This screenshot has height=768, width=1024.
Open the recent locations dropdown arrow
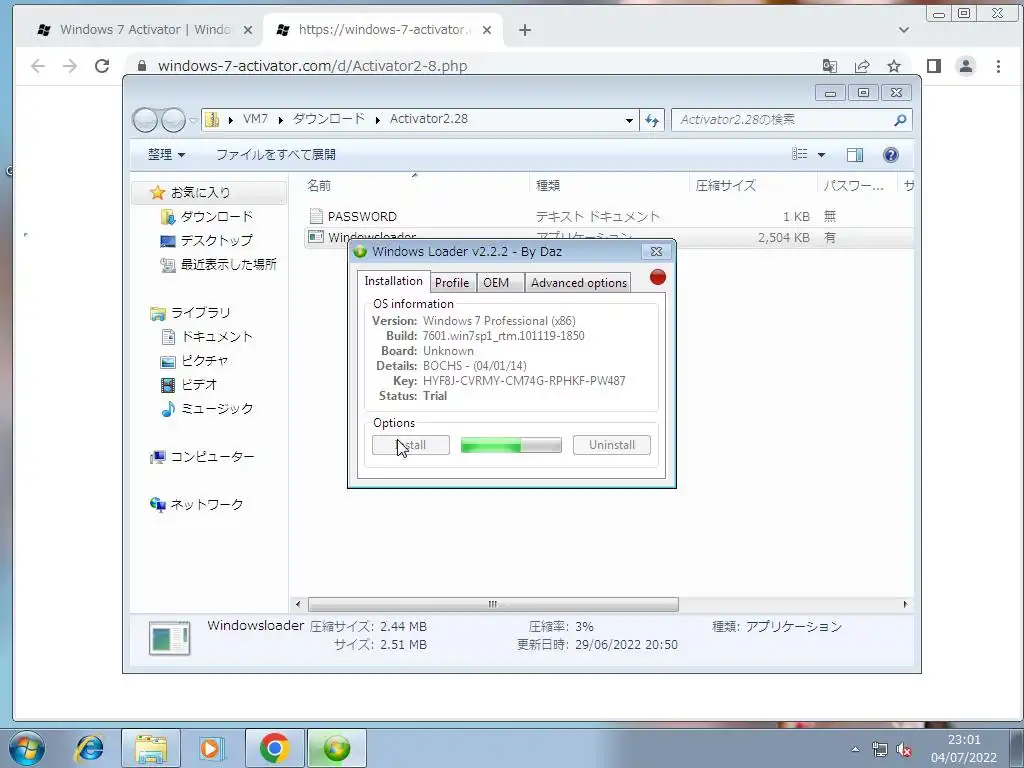[193, 121]
